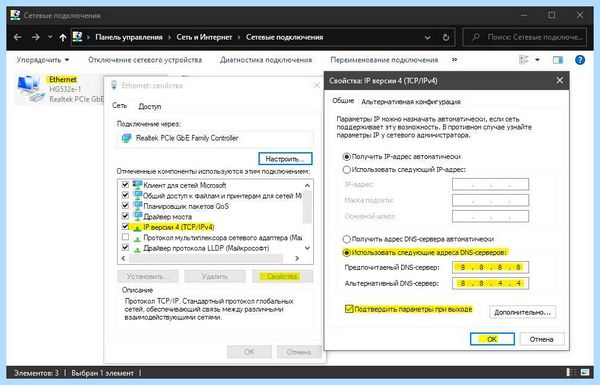Click the horizontal scroll right arrow

click(x=297, y=258)
